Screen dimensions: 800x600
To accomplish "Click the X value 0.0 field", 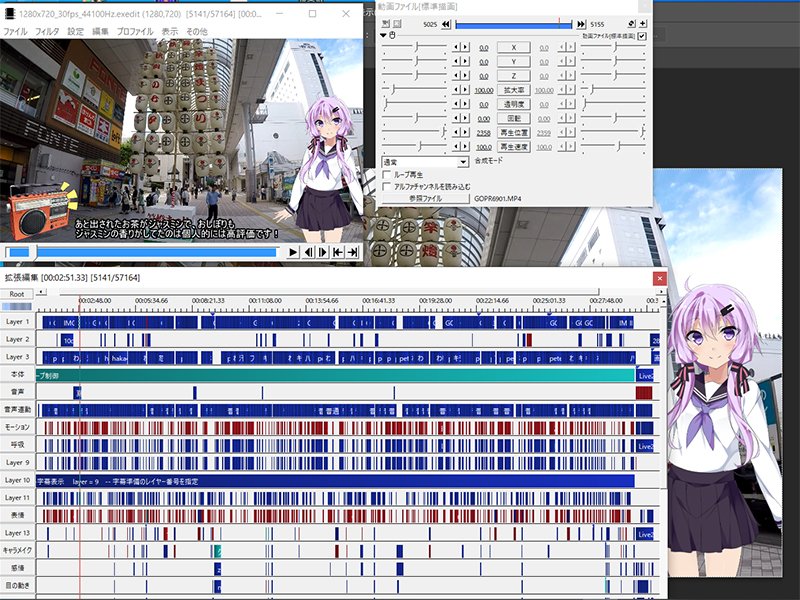I will [484, 48].
